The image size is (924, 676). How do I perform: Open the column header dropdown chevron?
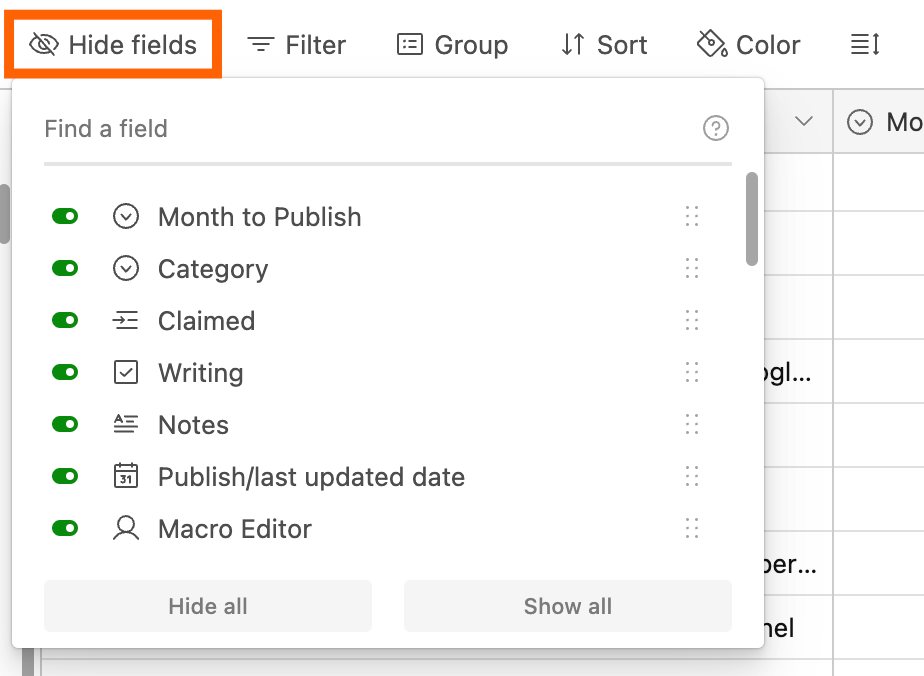pos(803,122)
